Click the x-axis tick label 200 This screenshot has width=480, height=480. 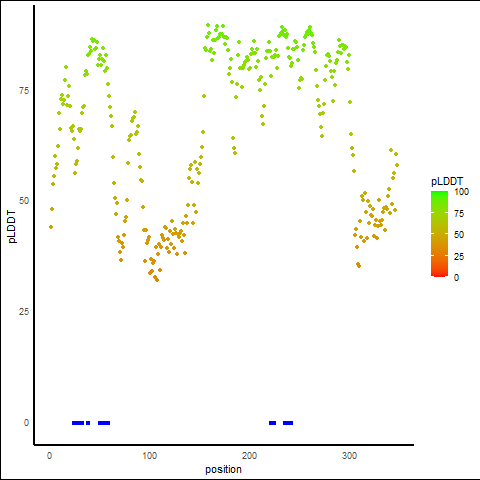click(249, 456)
